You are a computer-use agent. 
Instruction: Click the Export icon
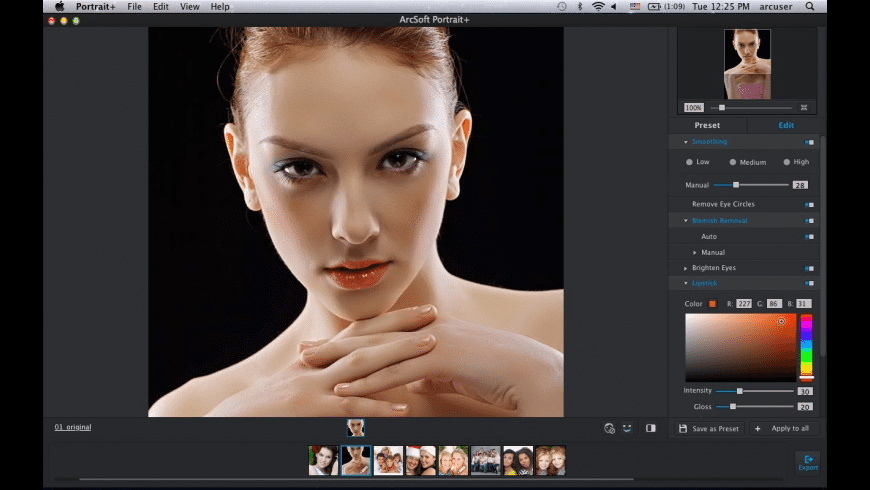pos(807,461)
